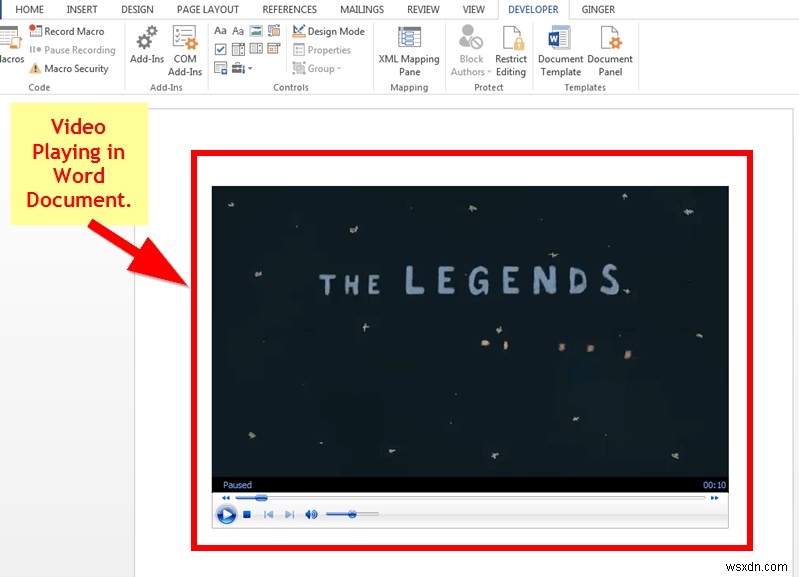Insert Building Block Gallery Content Control
The height and width of the screenshot is (577, 799).
(274, 31)
